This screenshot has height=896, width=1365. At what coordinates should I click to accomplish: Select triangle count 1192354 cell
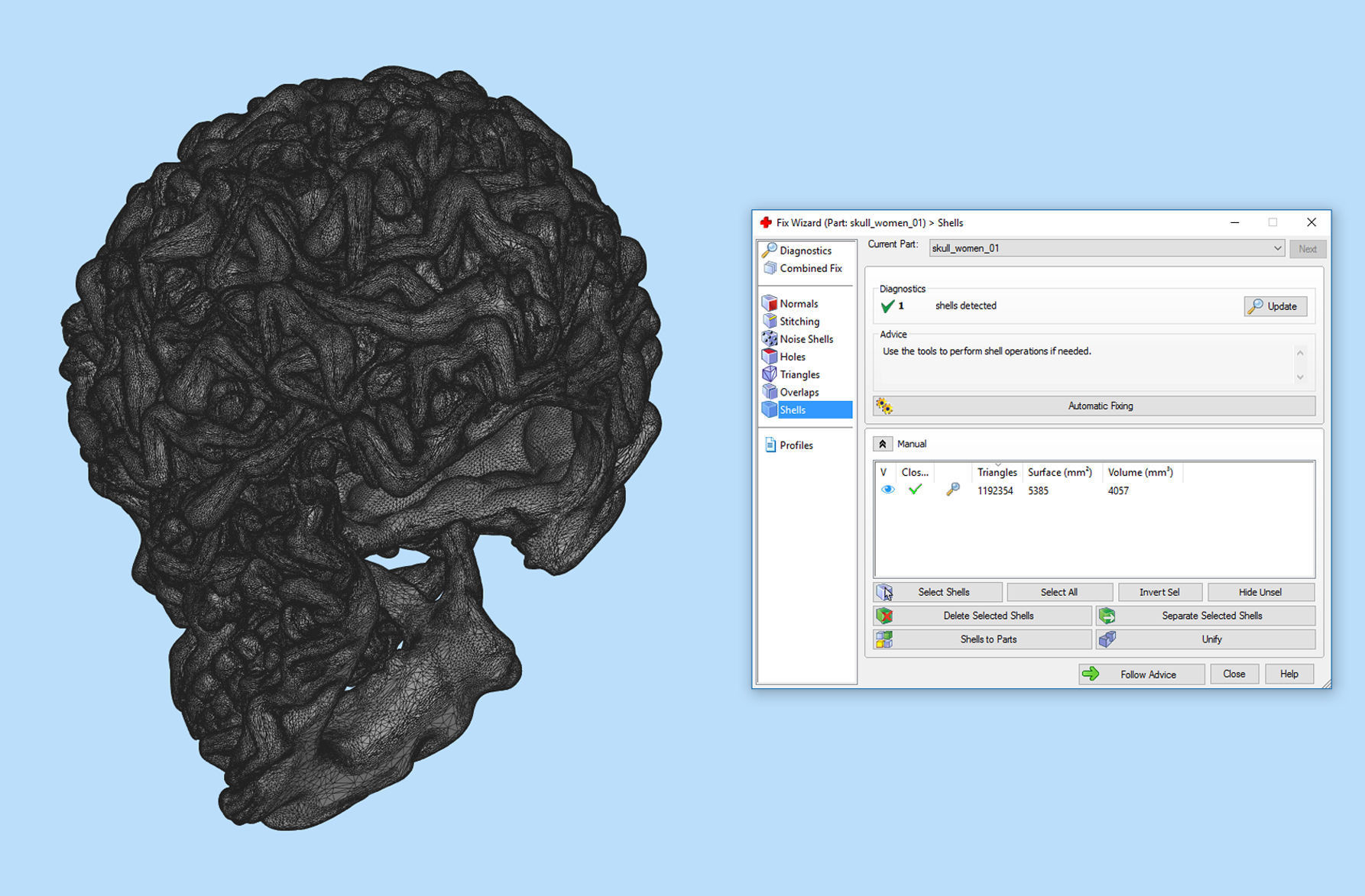tap(995, 490)
